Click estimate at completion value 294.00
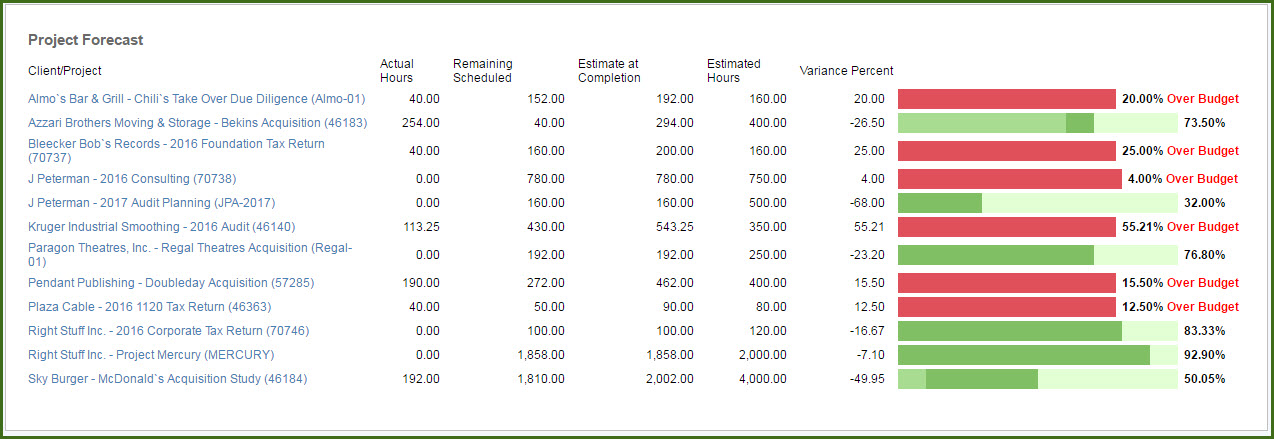 (675, 123)
